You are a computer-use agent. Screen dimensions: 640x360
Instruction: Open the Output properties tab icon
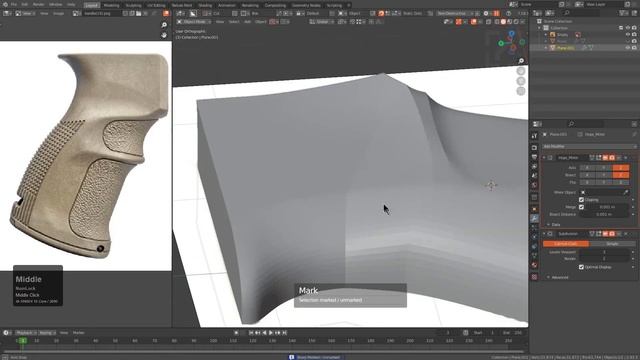tap(534, 157)
